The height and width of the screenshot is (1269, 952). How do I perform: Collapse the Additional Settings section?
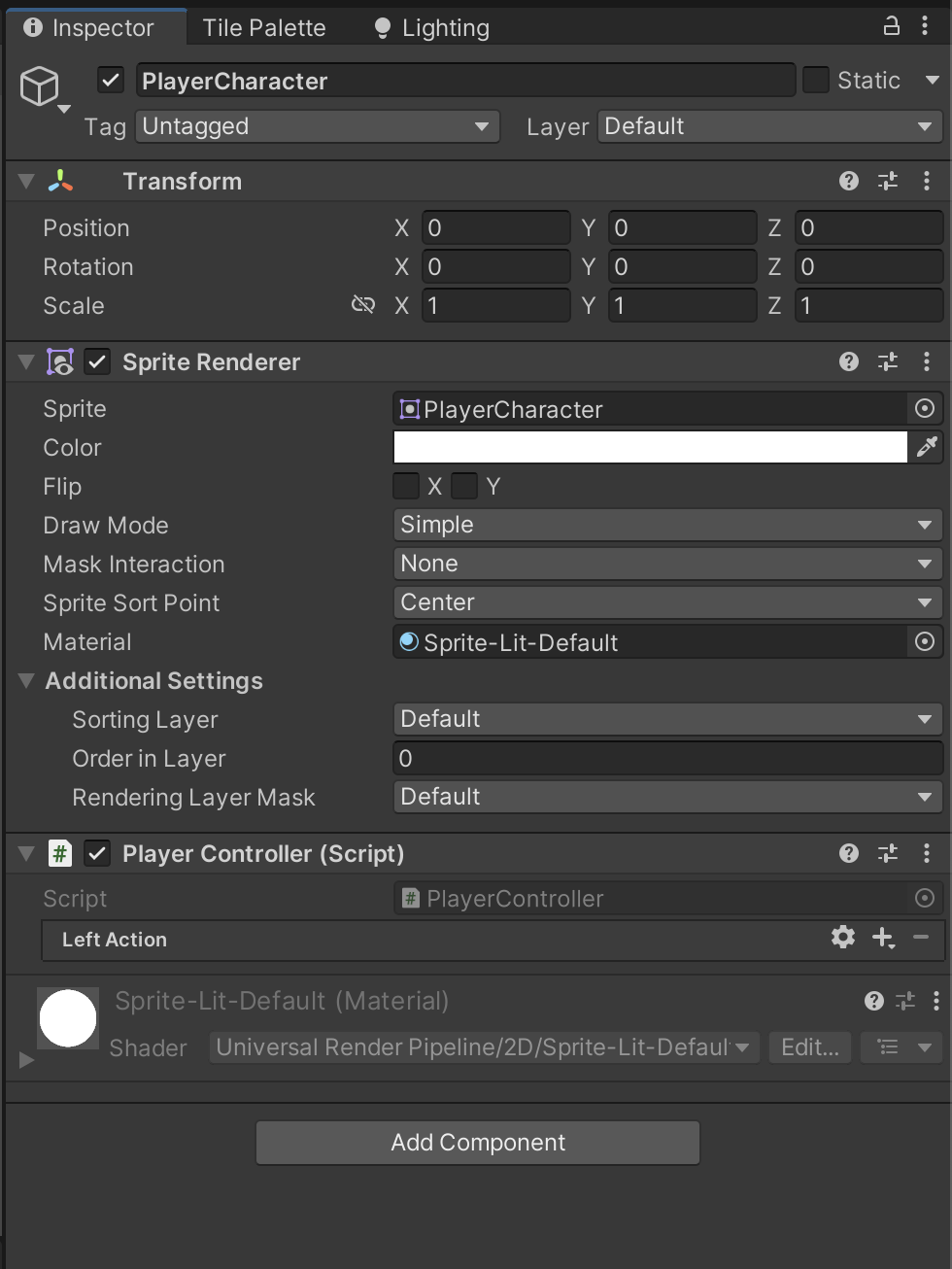coord(26,681)
